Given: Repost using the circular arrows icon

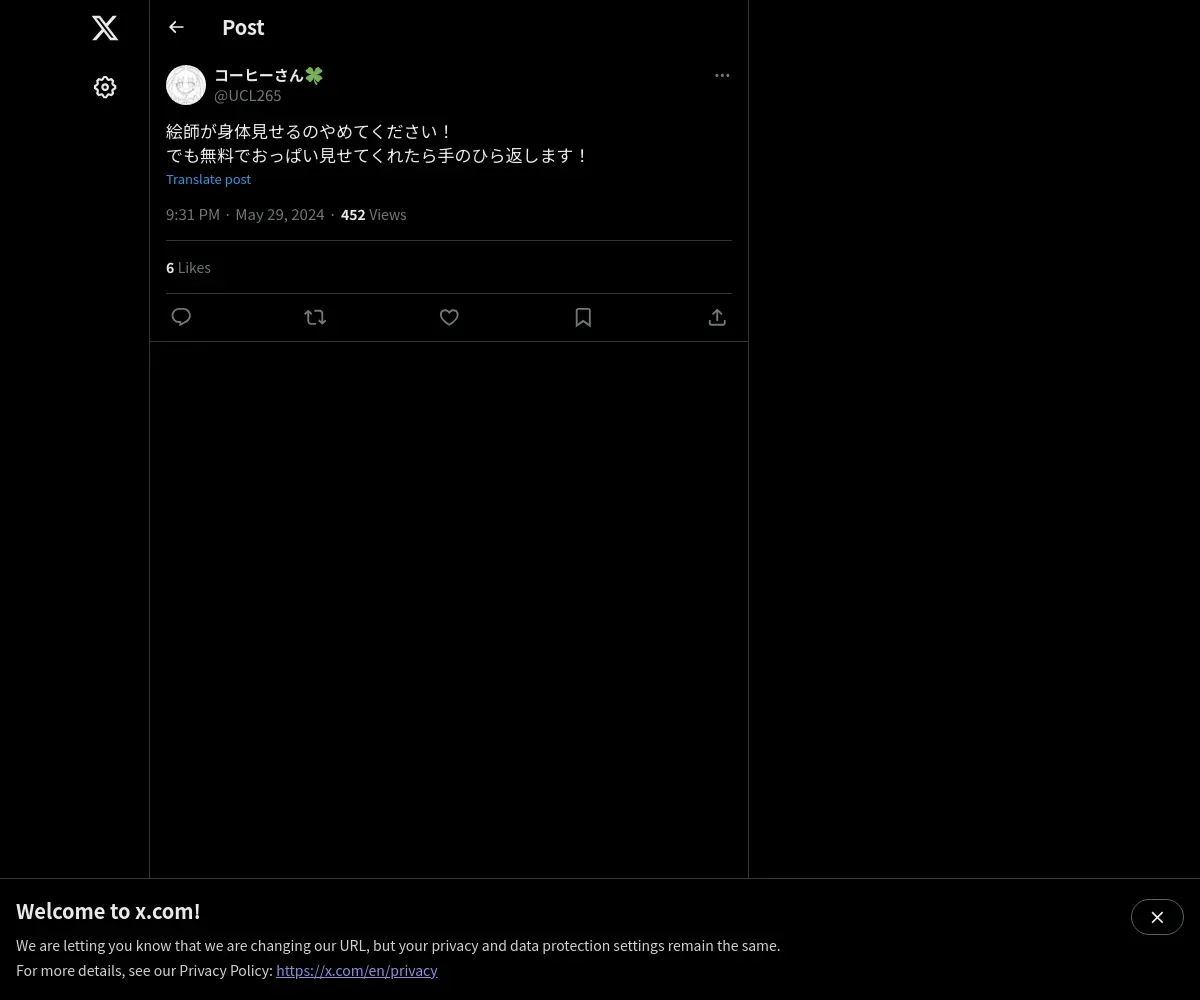Looking at the screenshot, I should [315, 317].
